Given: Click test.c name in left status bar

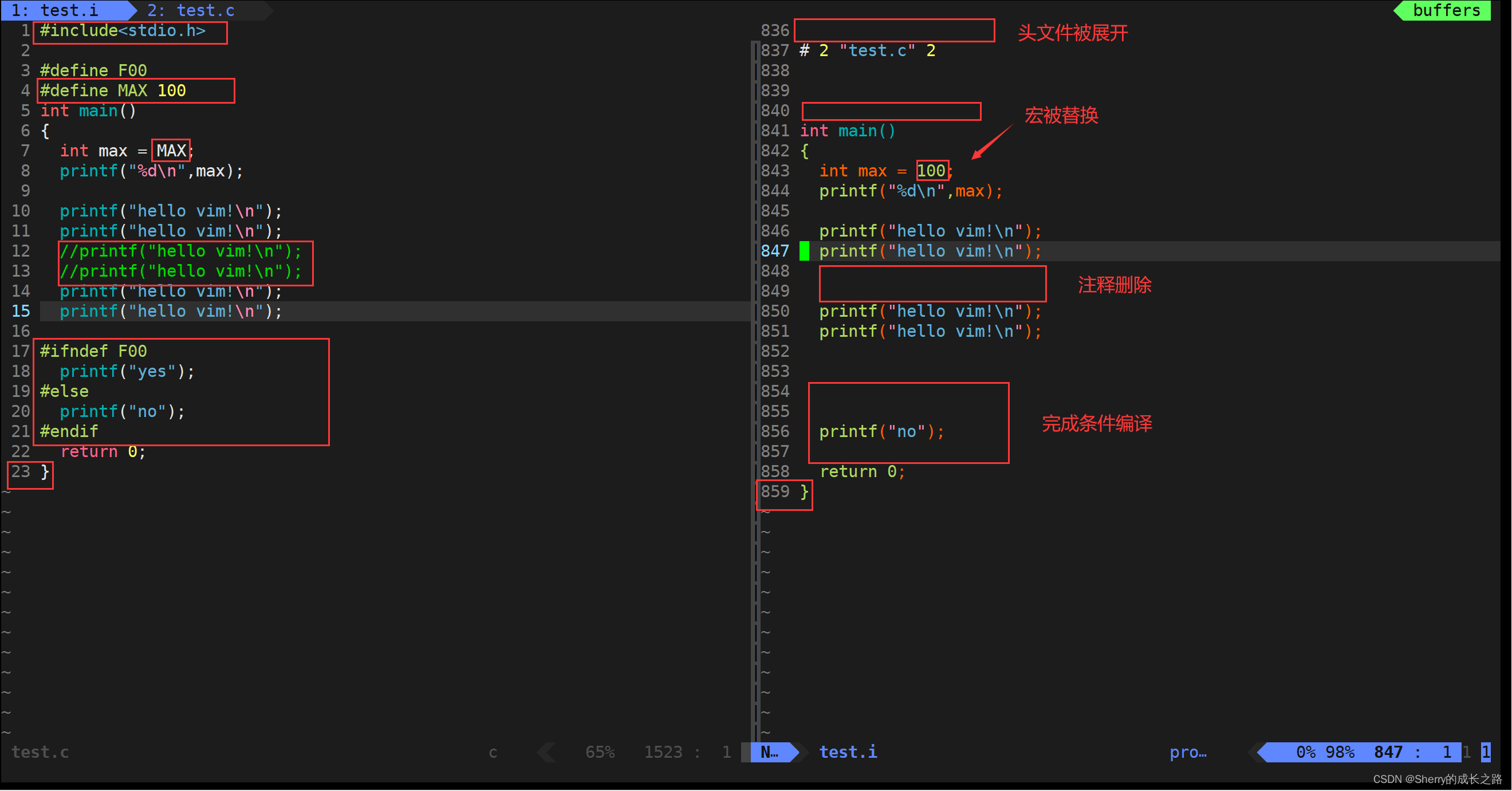Looking at the screenshot, I should pyautogui.click(x=40, y=751).
